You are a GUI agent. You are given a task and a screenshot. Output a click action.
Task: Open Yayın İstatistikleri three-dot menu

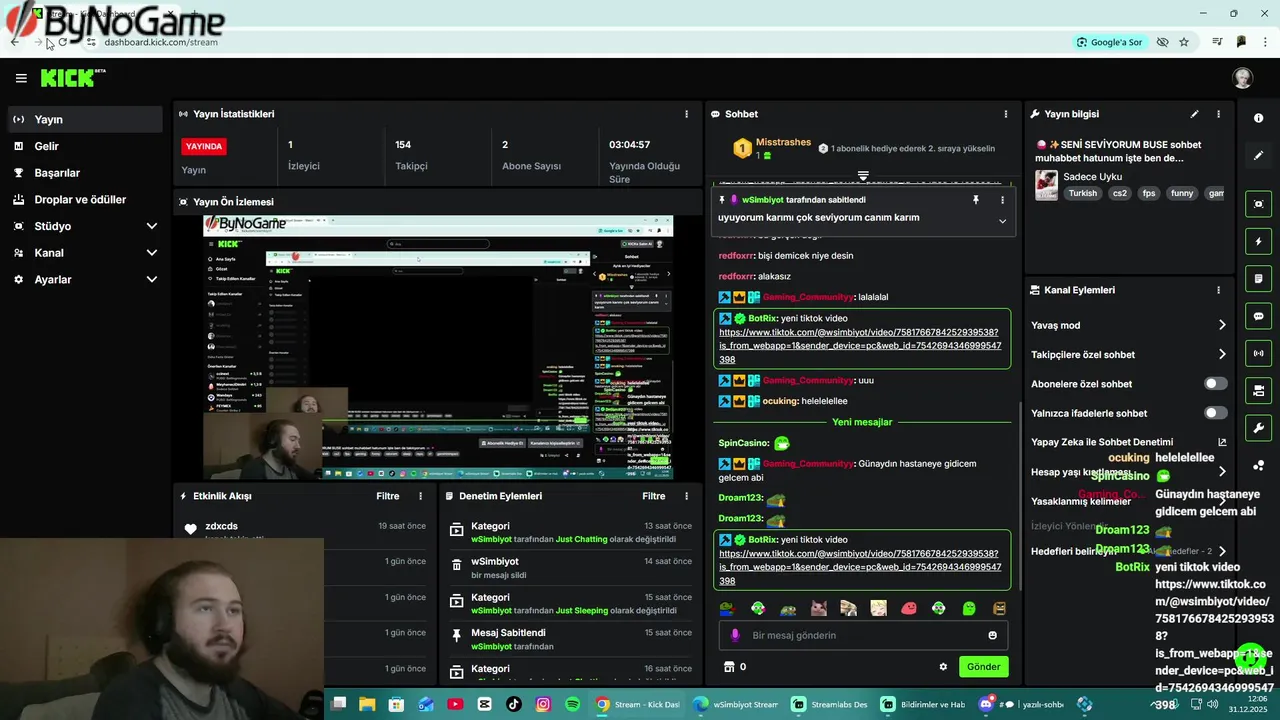click(686, 114)
